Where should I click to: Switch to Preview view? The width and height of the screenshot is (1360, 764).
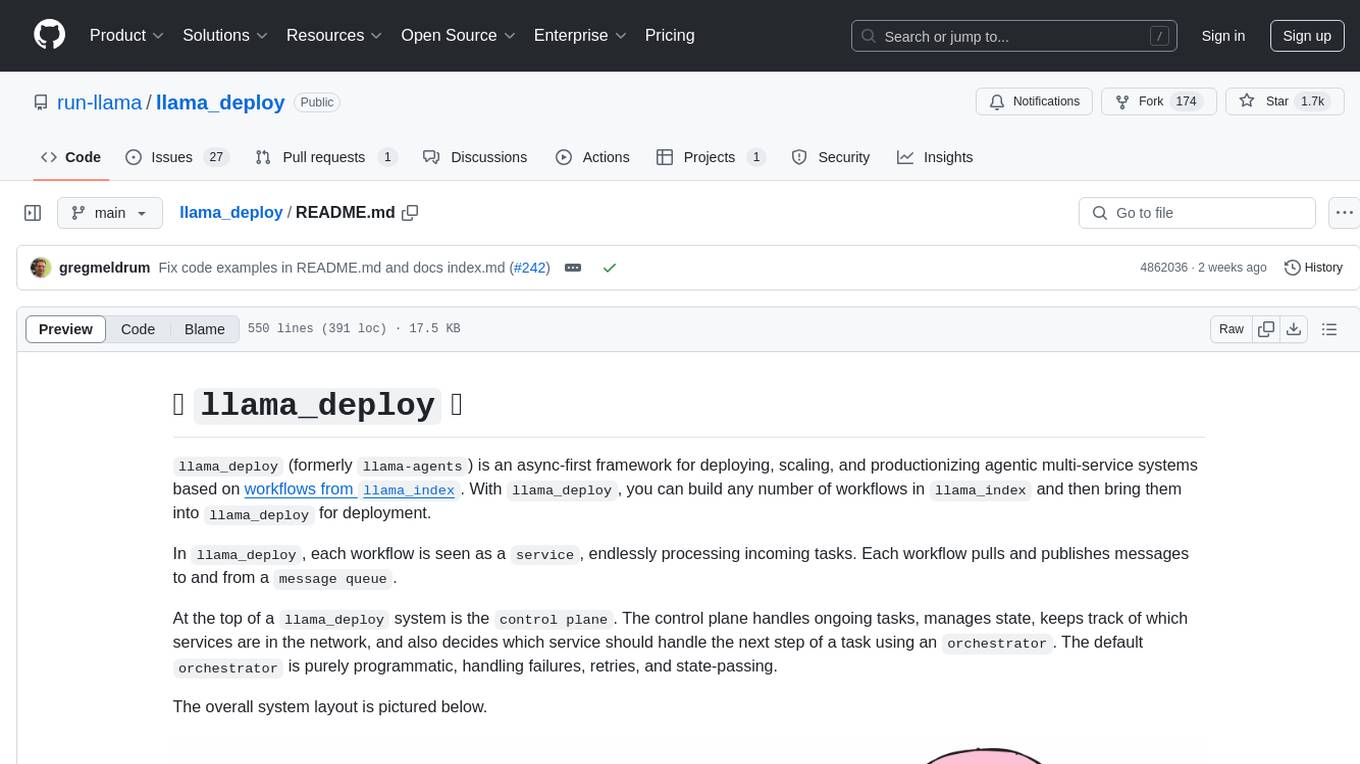[x=66, y=329]
